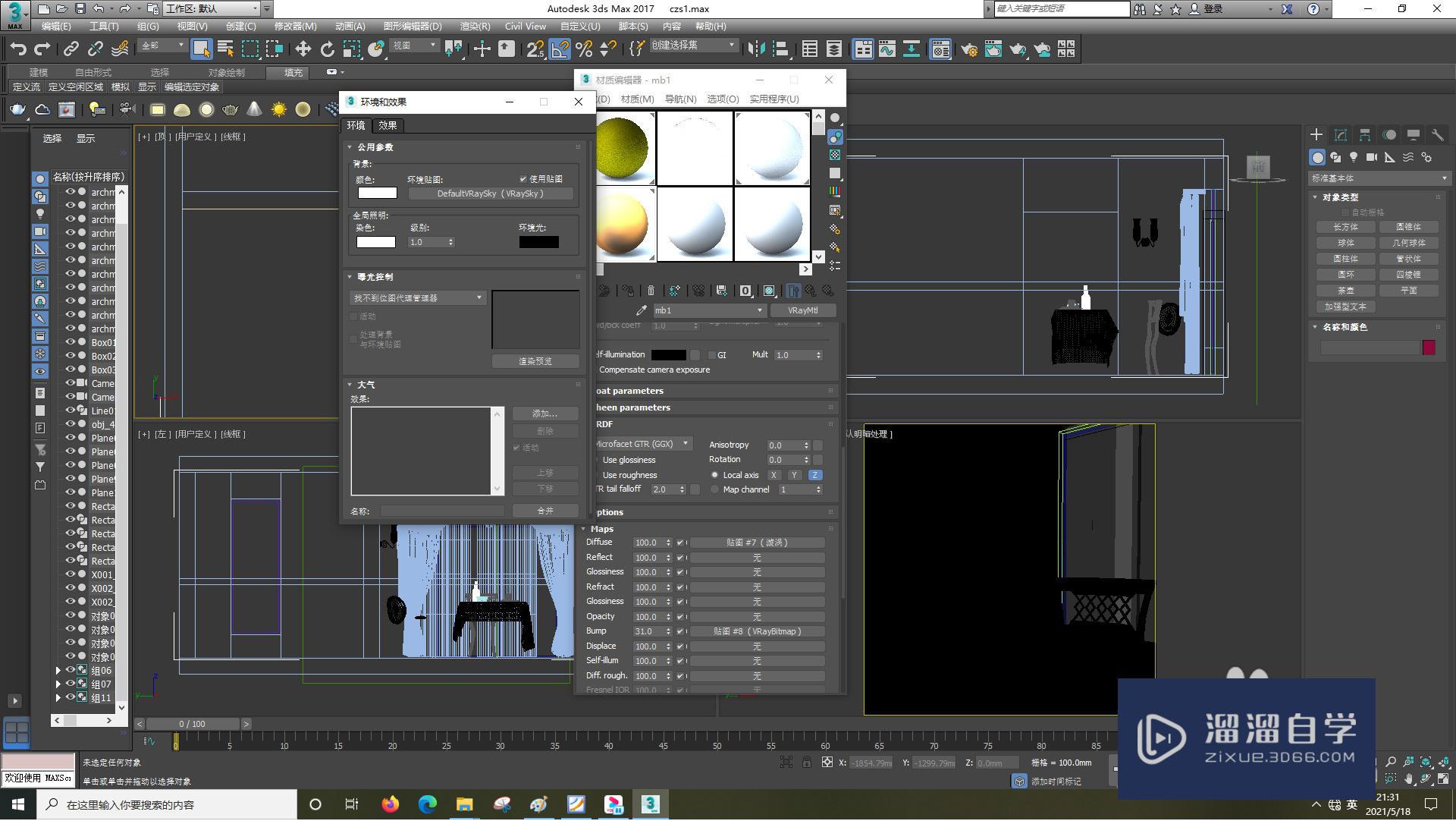Open the Utilities wrench panel tab

coord(1437,135)
